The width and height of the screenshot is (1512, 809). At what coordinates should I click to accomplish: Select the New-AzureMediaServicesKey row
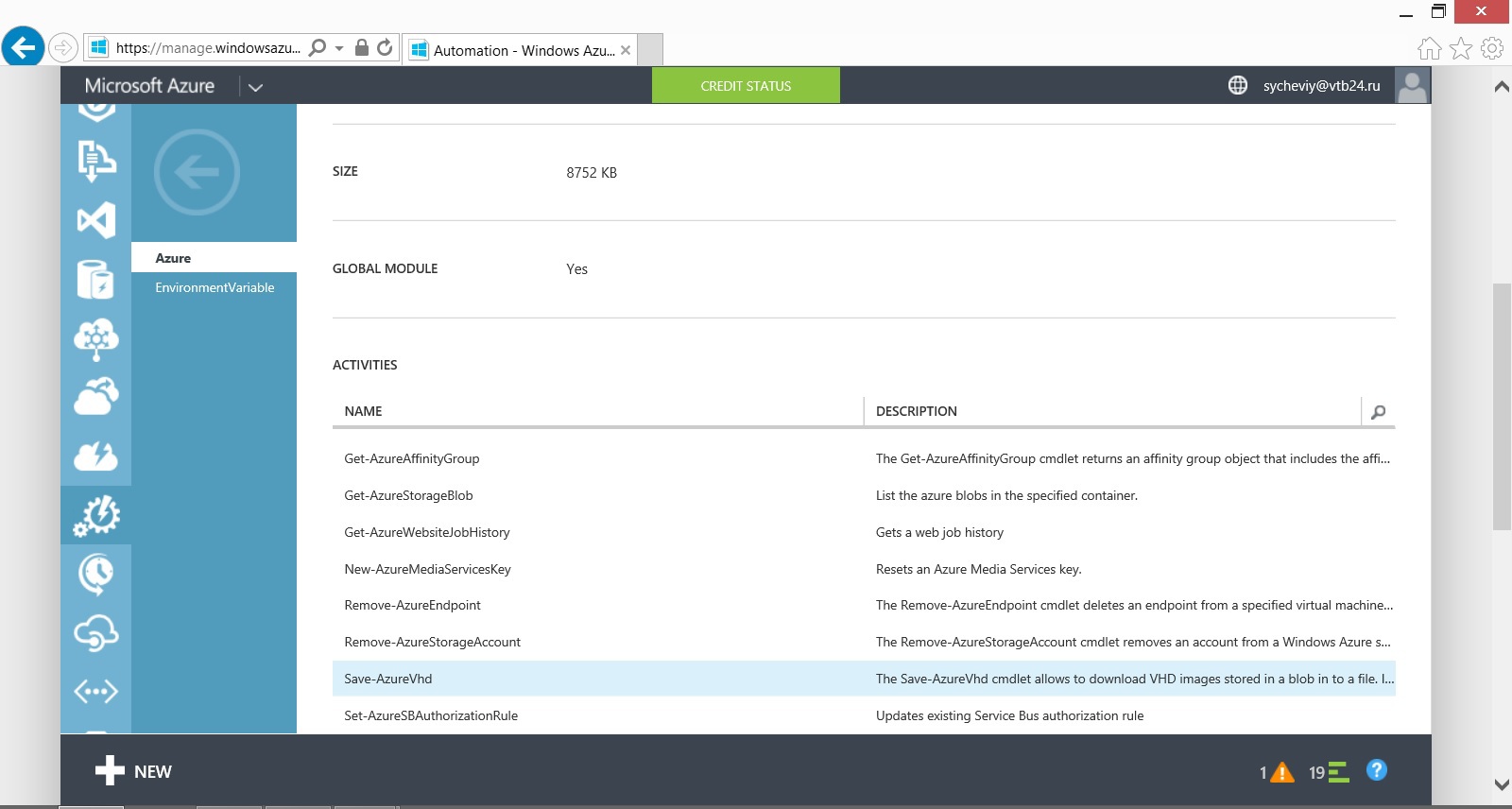pos(864,569)
